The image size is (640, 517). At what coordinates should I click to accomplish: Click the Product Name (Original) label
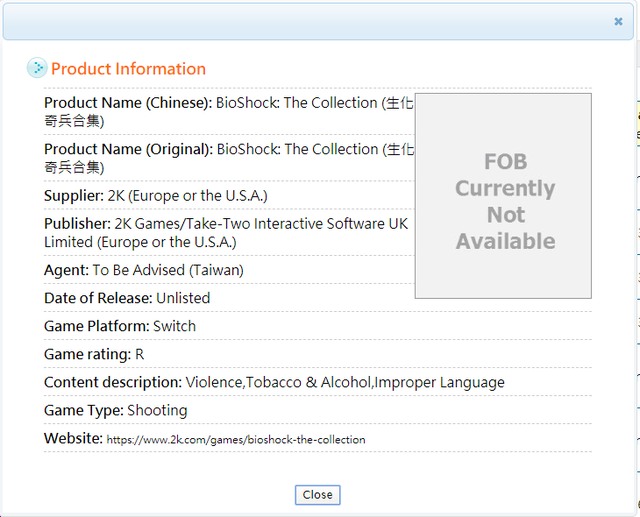[127, 149]
